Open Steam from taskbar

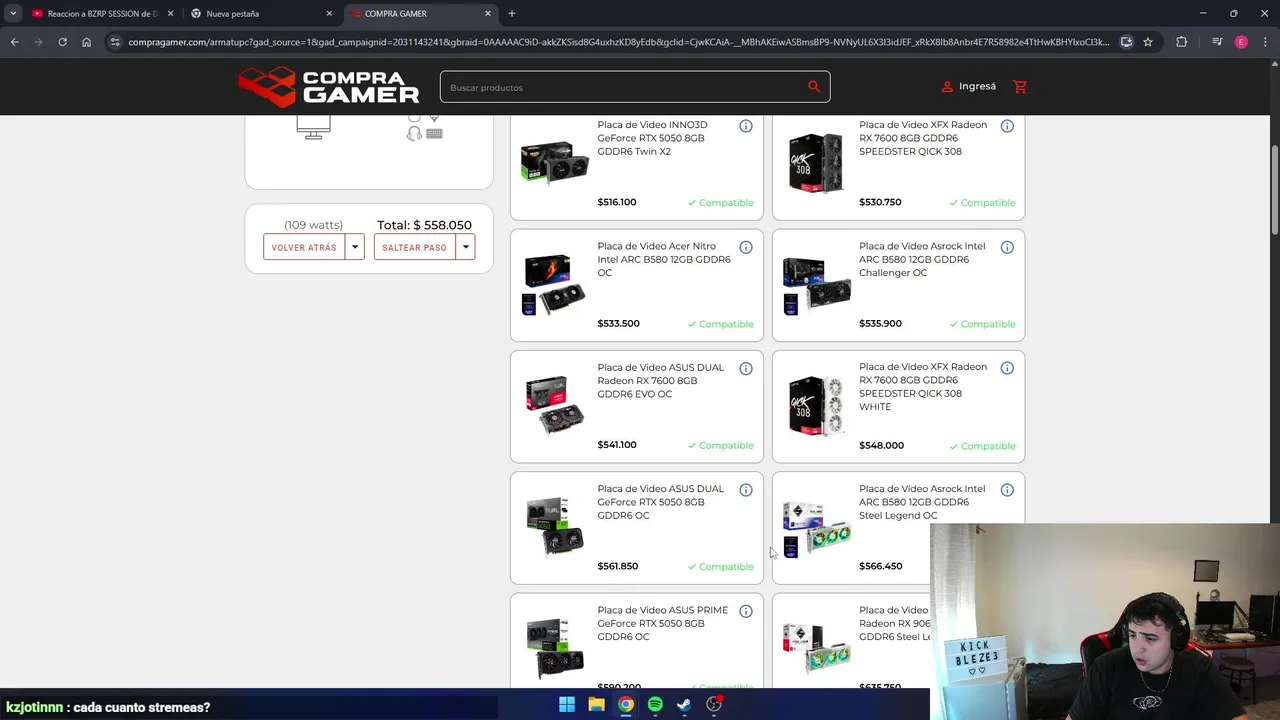click(684, 705)
